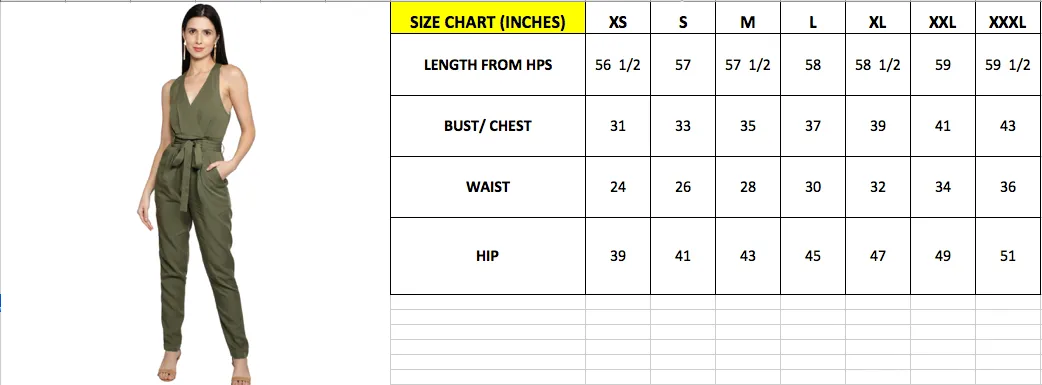The image size is (1042, 385).
Task: Select the green jumpsuit model image
Action: tap(197, 193)
